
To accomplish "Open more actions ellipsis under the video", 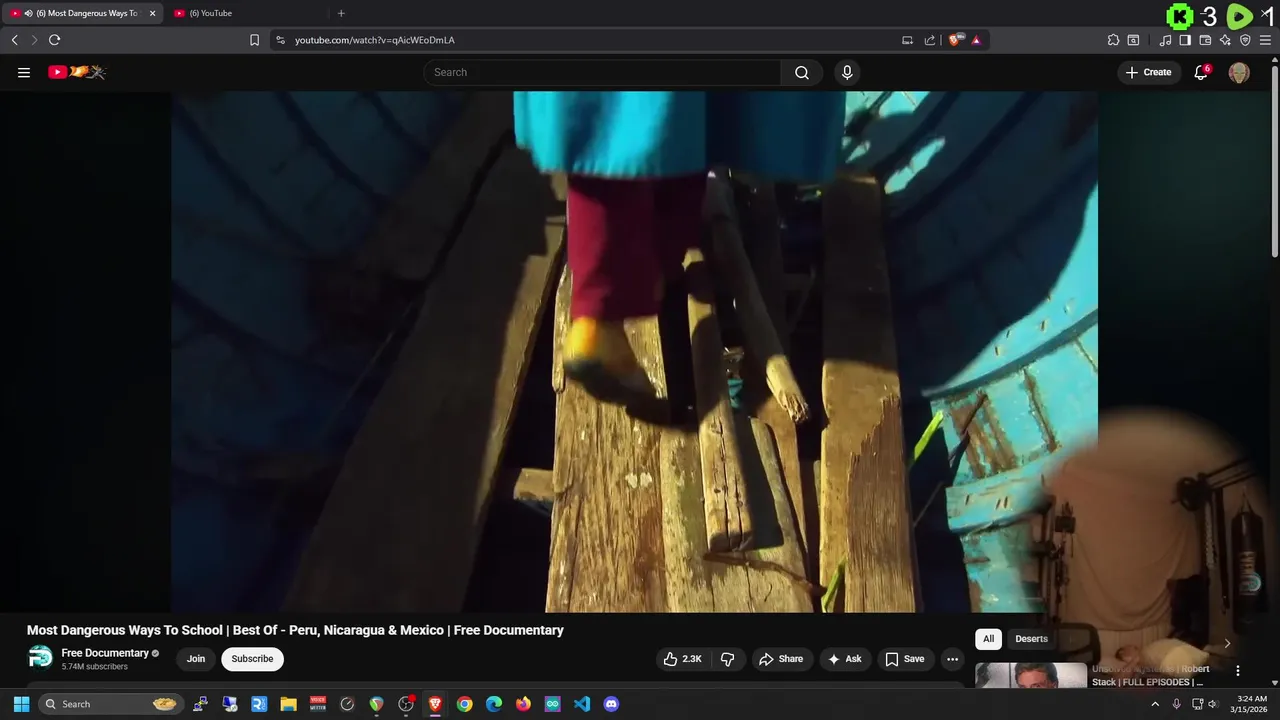I will point(952,659).
